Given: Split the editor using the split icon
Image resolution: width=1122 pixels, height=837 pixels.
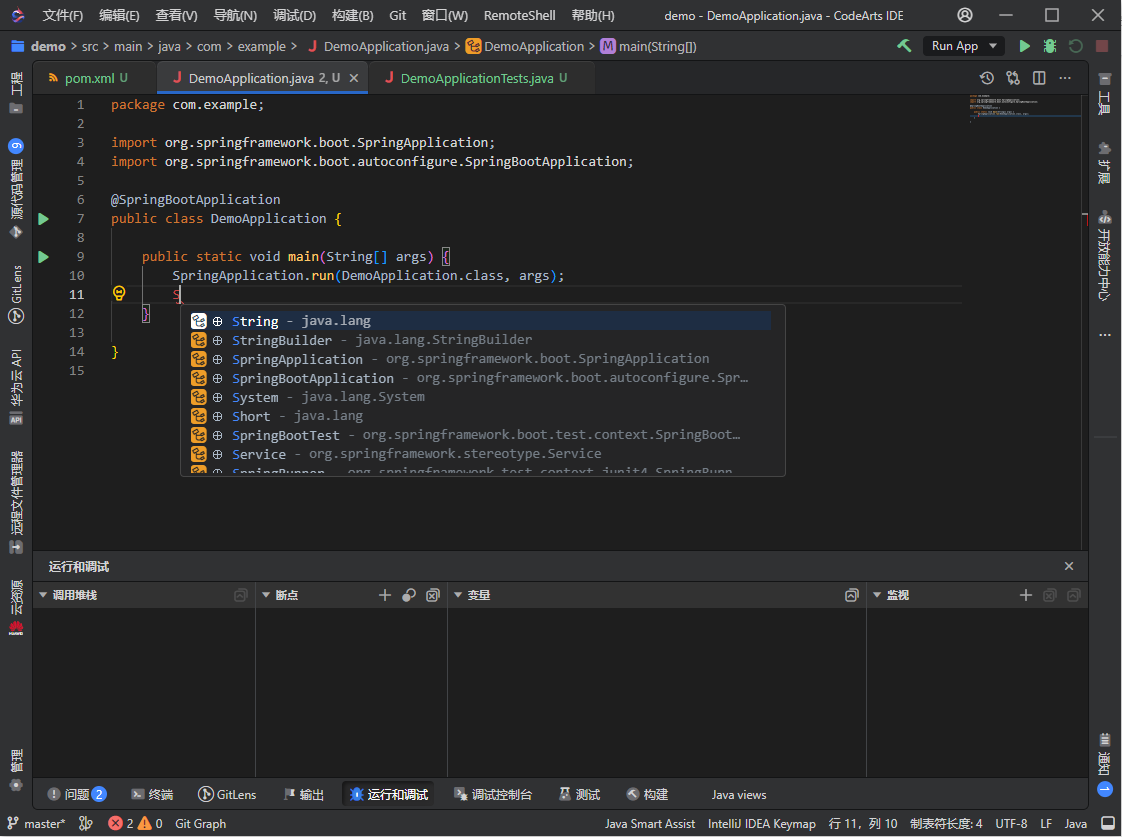Looking at the screenshot, I should [x=1038, y=77].
